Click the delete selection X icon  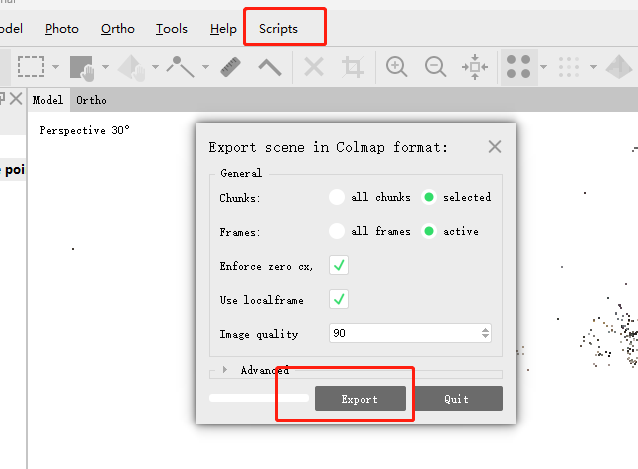point(314,67)
